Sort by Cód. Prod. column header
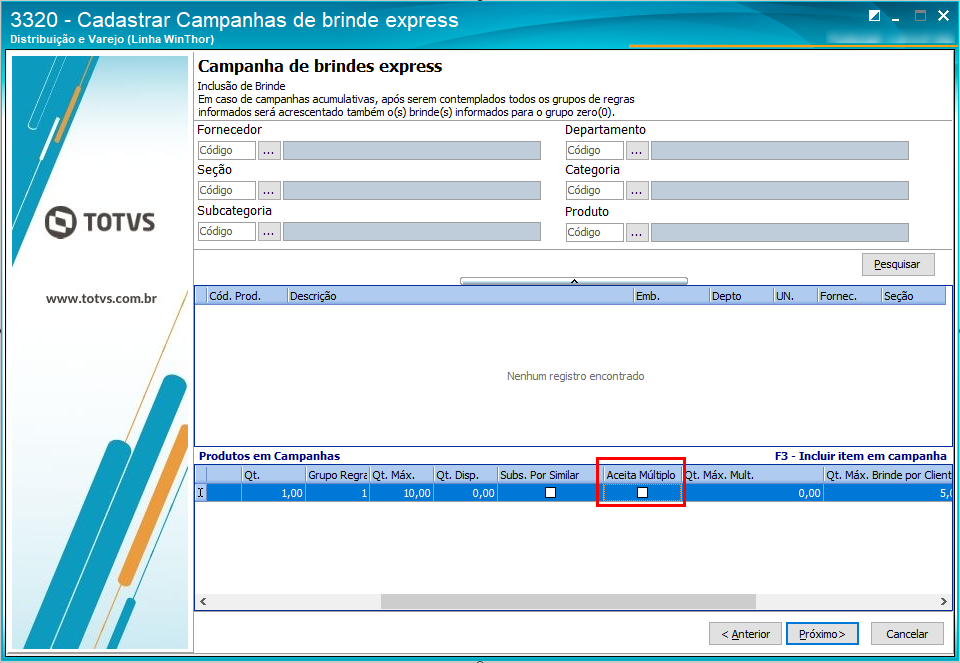Screen dimensions: 960x663 click(247, 296)
